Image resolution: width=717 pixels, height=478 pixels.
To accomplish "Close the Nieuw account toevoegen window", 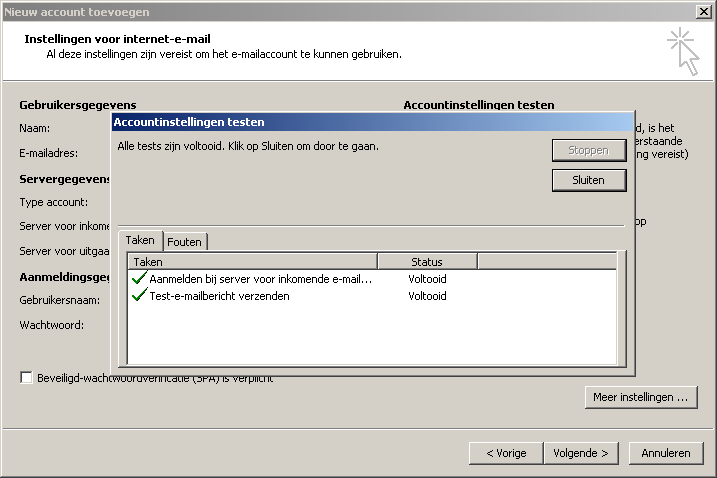I will 703,10.
